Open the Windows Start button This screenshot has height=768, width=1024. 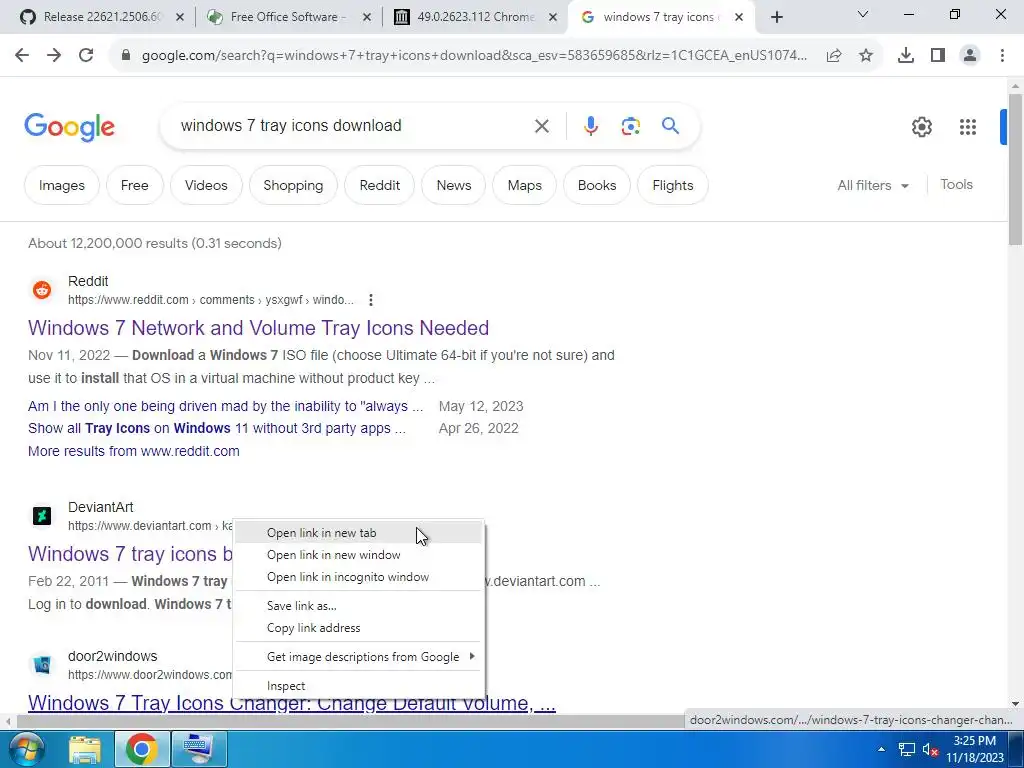[x=25, y=748]
